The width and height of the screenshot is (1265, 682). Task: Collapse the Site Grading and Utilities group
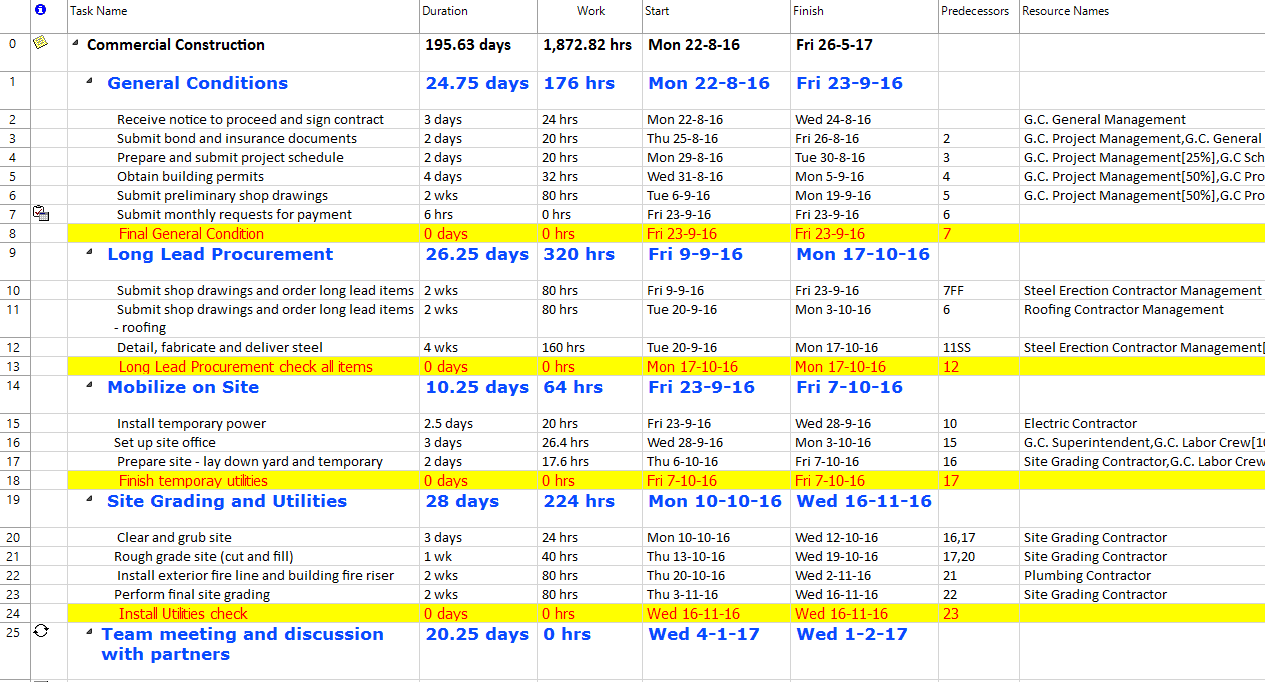89,501
